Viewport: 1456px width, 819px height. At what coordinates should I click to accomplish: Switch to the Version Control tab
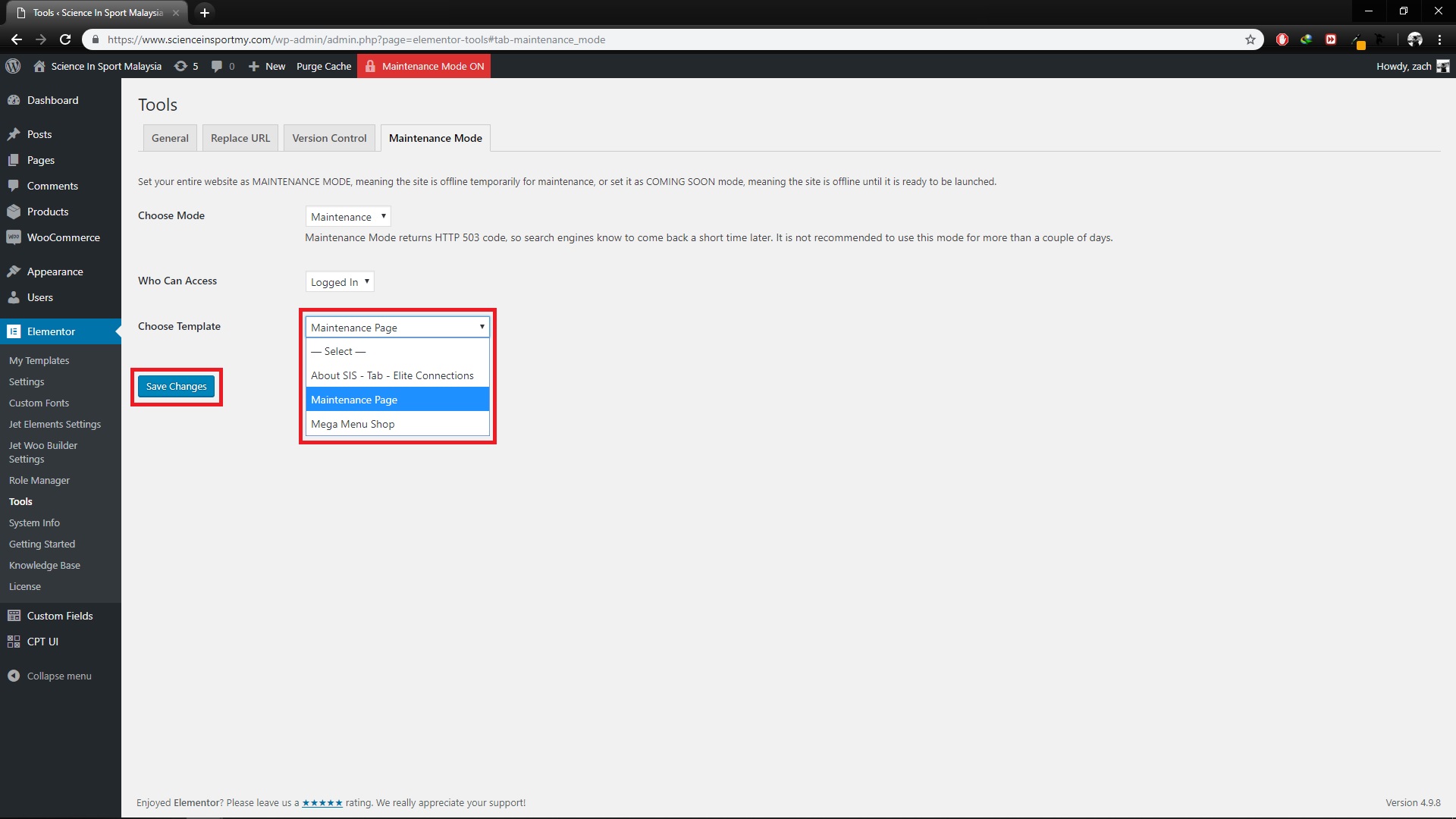tap(329, 138)
